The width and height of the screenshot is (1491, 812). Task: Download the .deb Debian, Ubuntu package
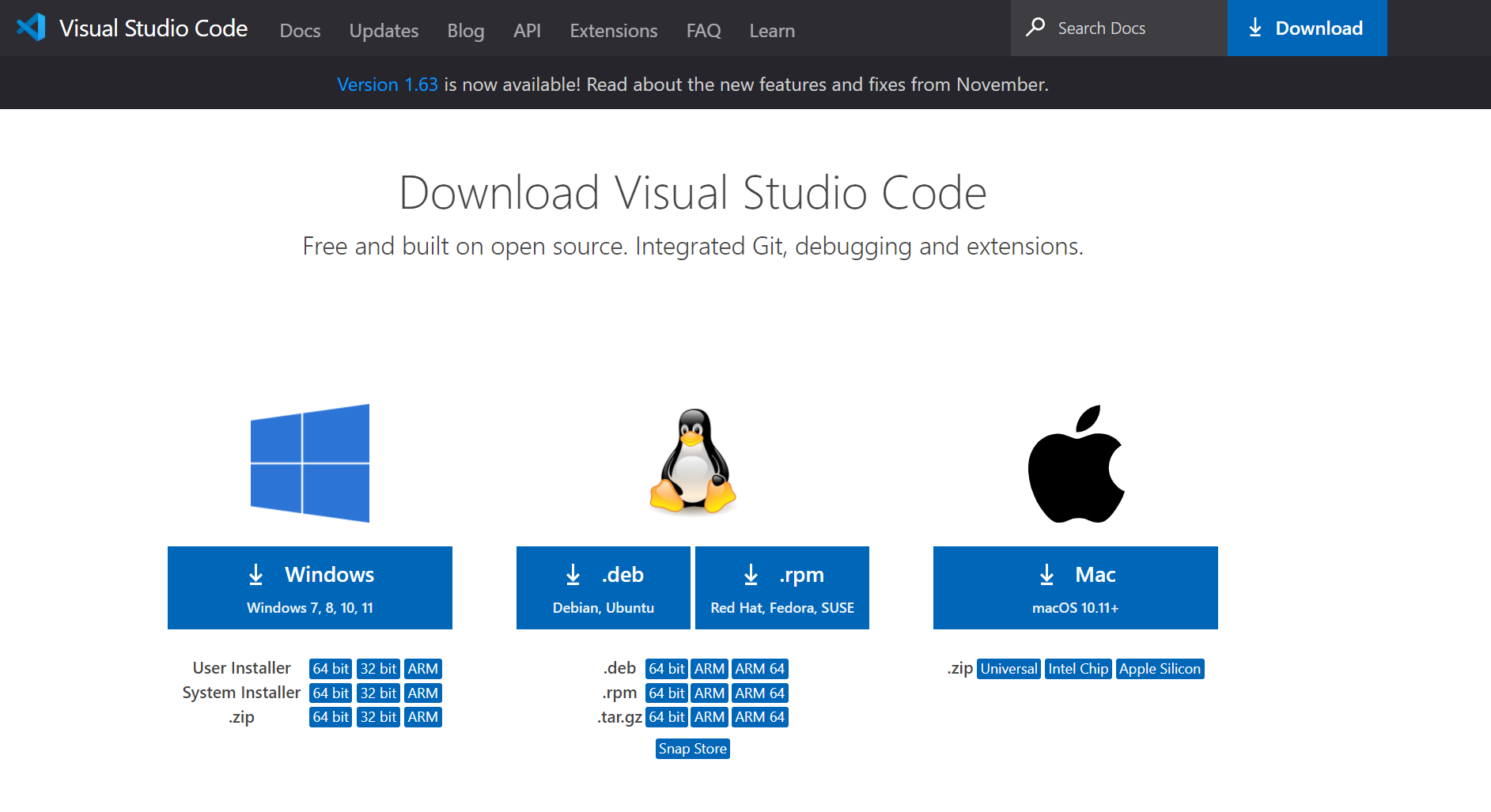click(604, 587)
